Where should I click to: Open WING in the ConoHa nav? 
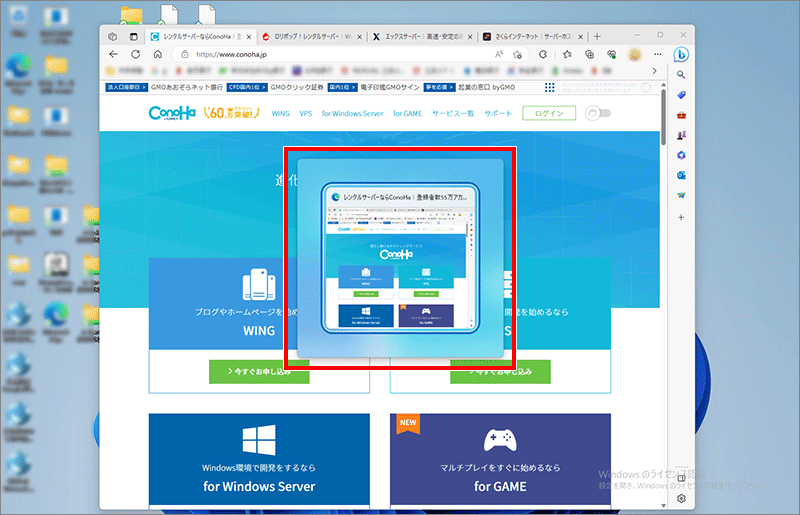pos(281,113)
